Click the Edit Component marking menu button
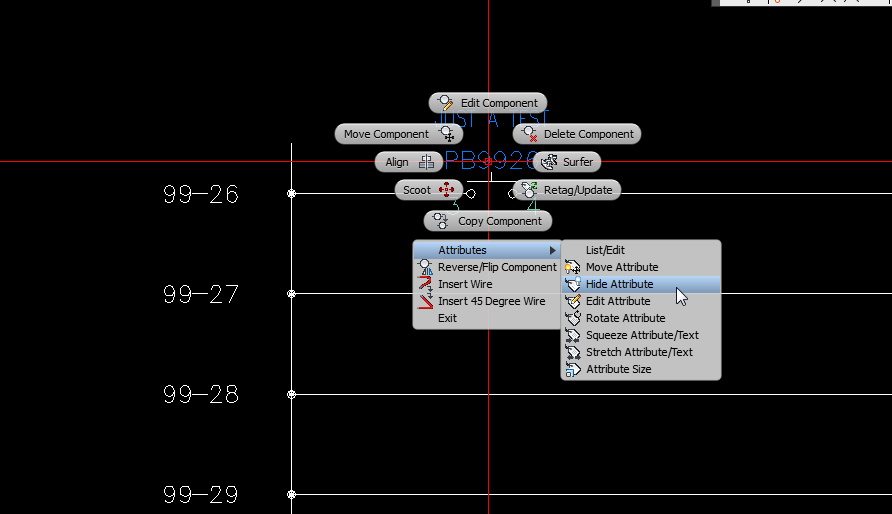892x514 pixels. tap(488, 103)
